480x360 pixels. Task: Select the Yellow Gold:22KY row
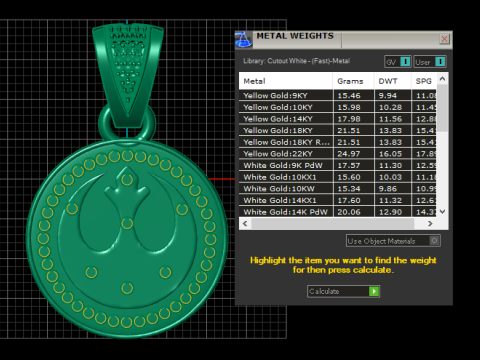(x=337, y=154)
